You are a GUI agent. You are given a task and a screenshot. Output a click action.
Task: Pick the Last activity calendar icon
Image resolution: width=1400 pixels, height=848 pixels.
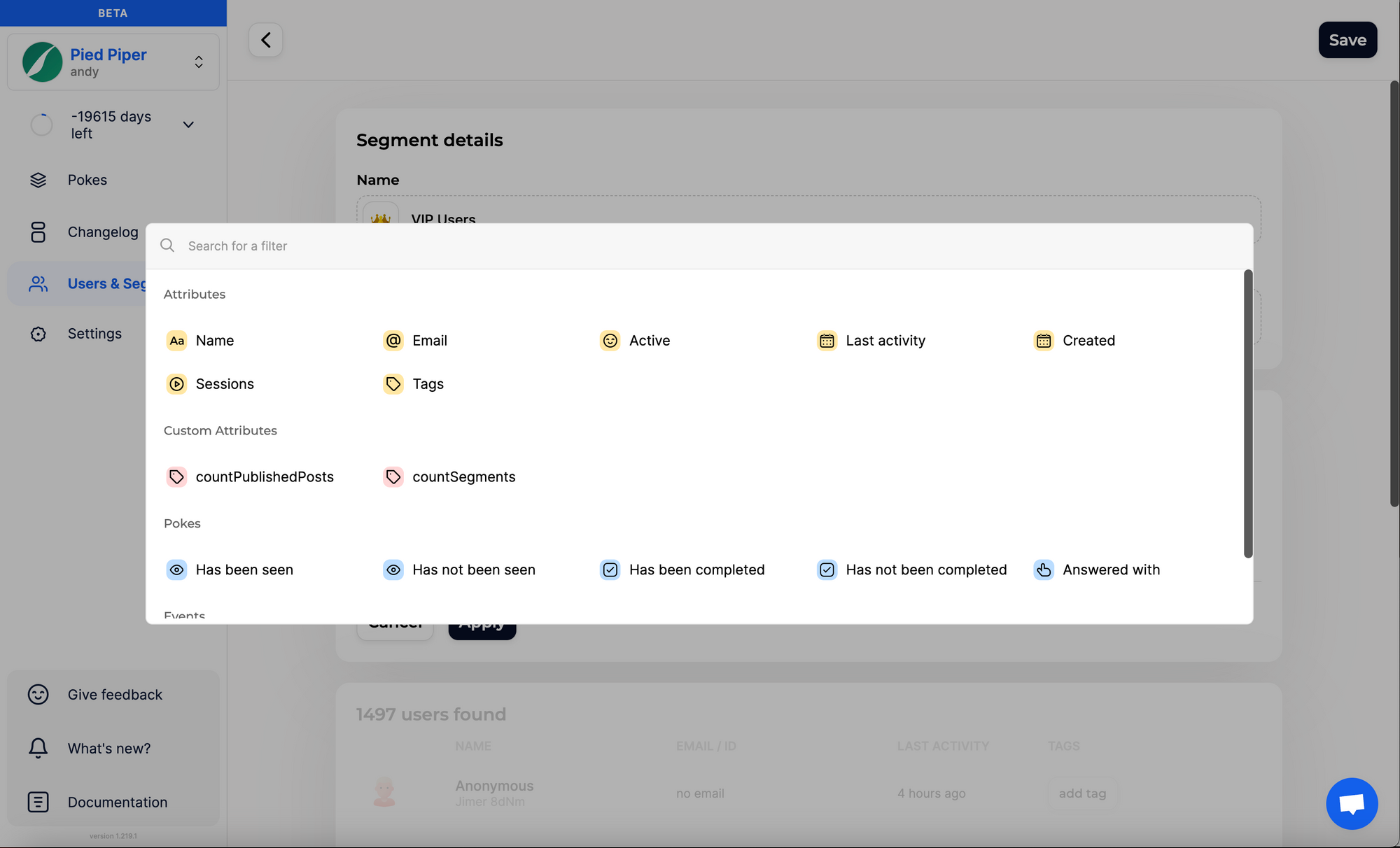(x=827, y=341)
